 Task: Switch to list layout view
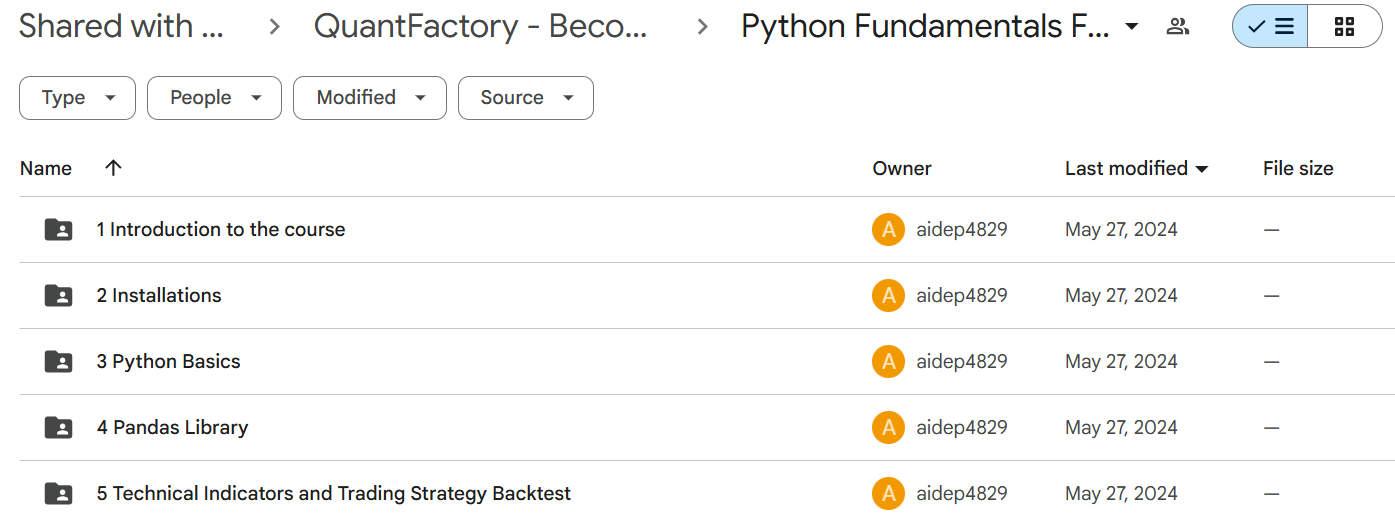(1270, 27)
